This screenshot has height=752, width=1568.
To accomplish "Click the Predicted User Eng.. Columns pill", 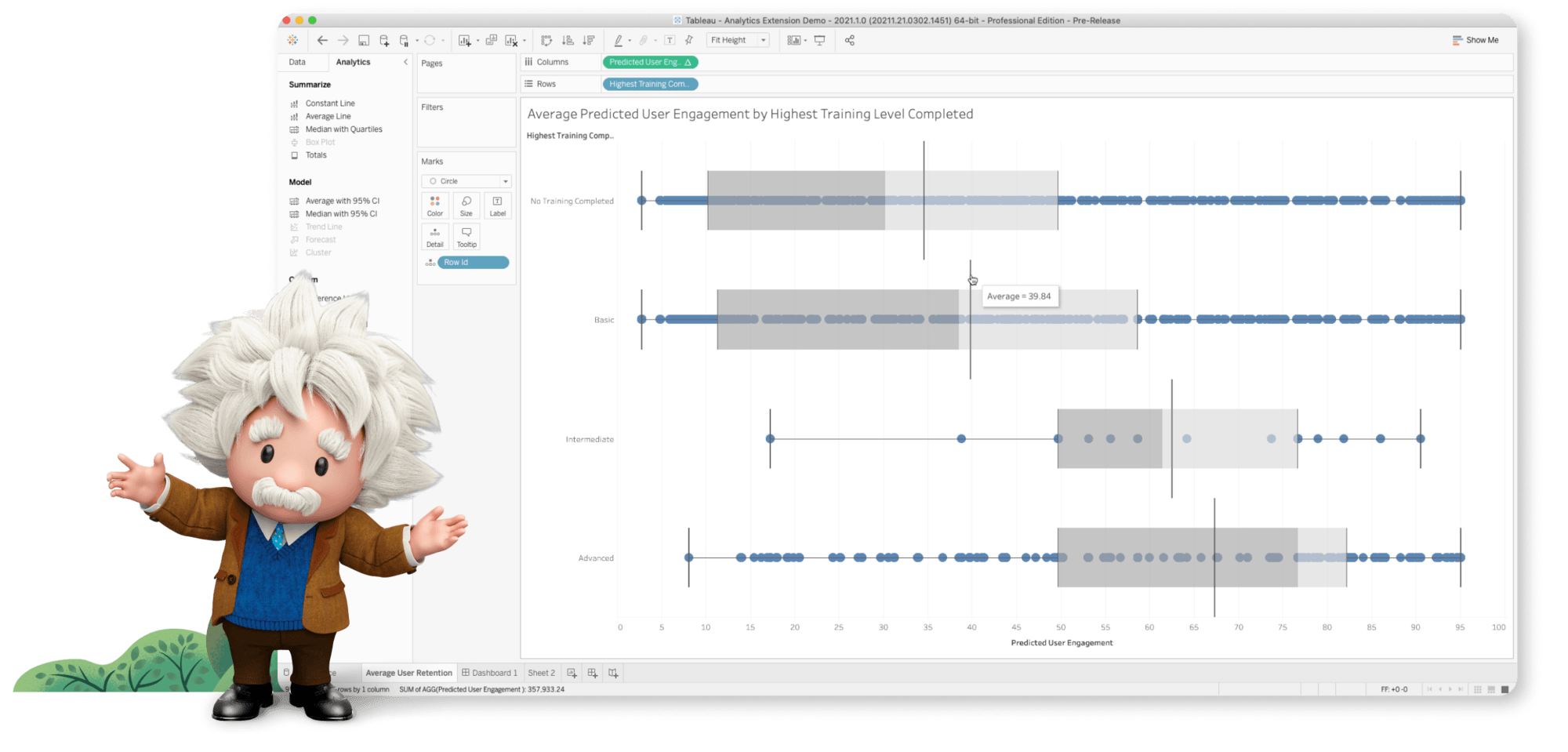I will coord(650,62).
